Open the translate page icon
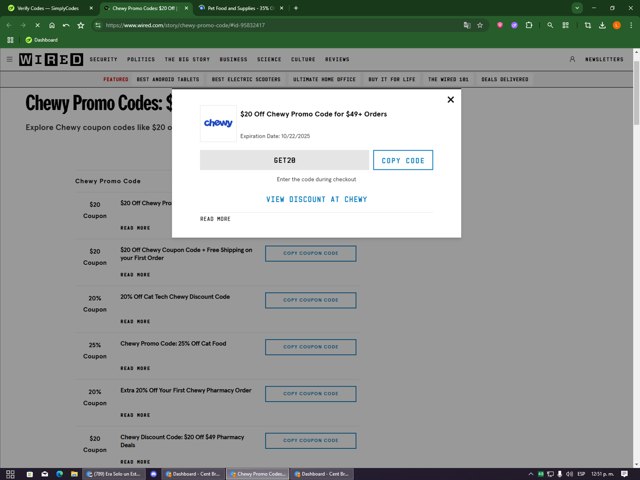 (467, 25)
